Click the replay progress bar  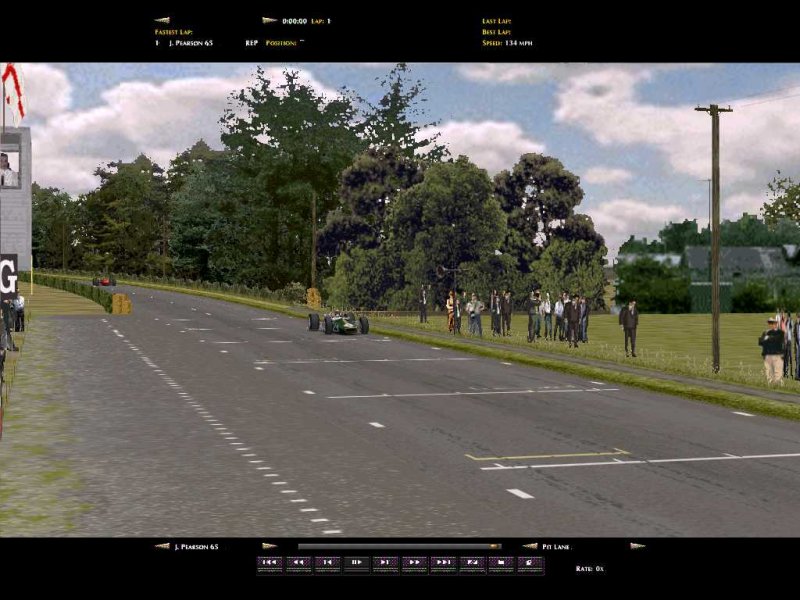click(399, 546)
